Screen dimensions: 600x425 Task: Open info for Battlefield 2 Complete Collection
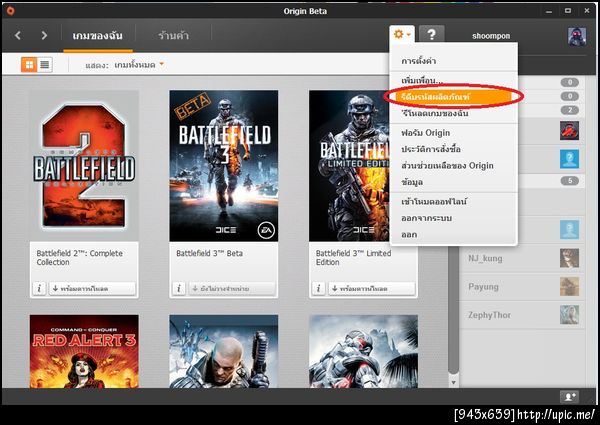tap(39, 288)
